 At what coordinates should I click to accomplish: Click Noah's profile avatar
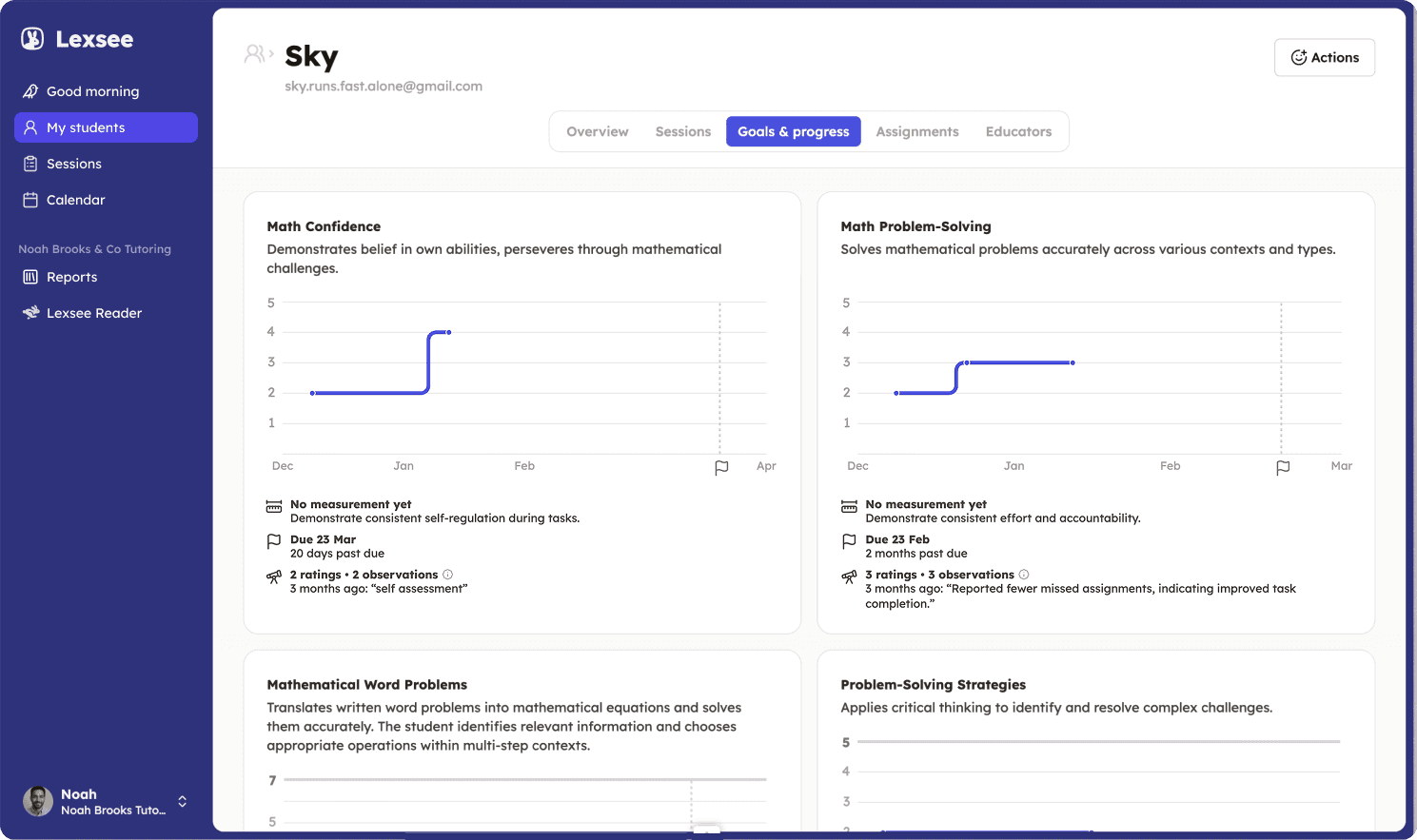[x=38, y=801]
